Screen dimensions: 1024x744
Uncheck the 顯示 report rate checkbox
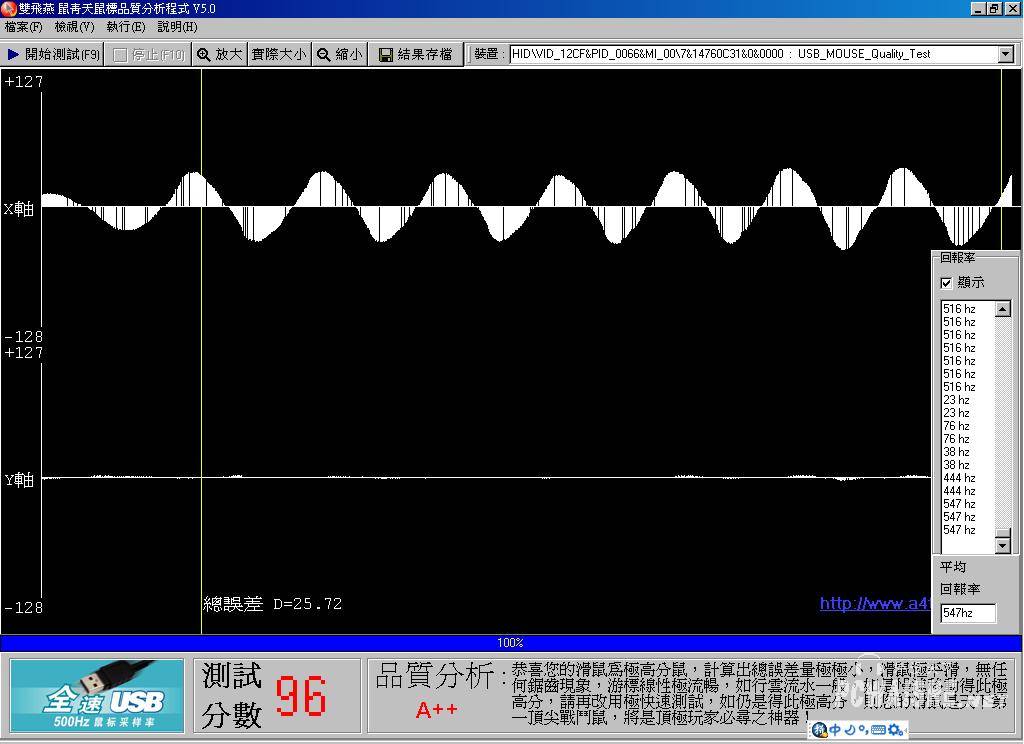946,283
